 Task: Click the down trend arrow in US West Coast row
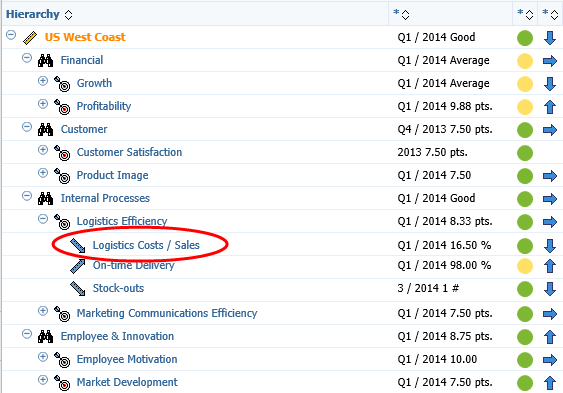point(550,38)
